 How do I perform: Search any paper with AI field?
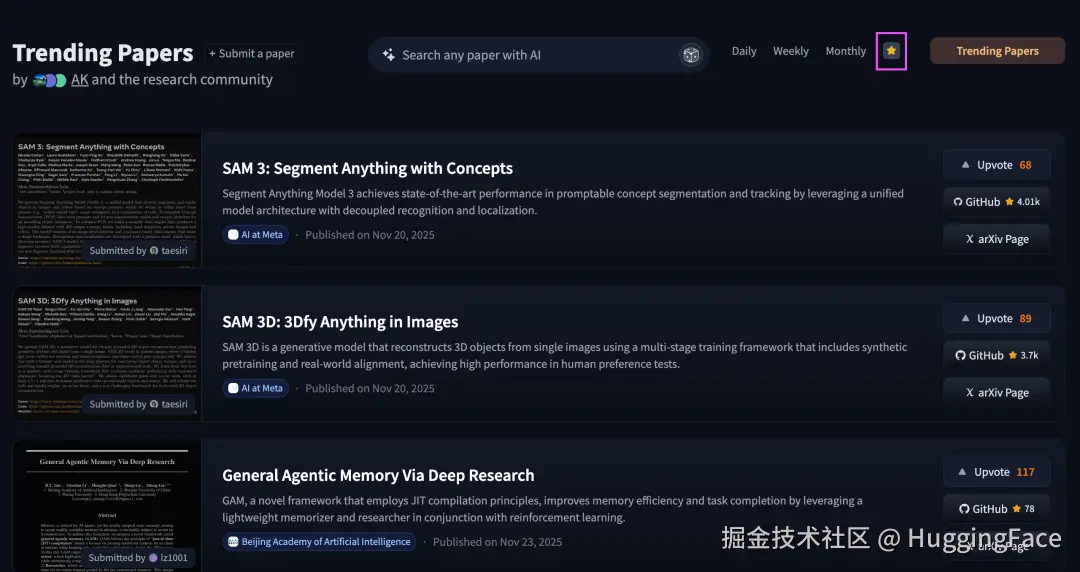click(x=539, y=55)
